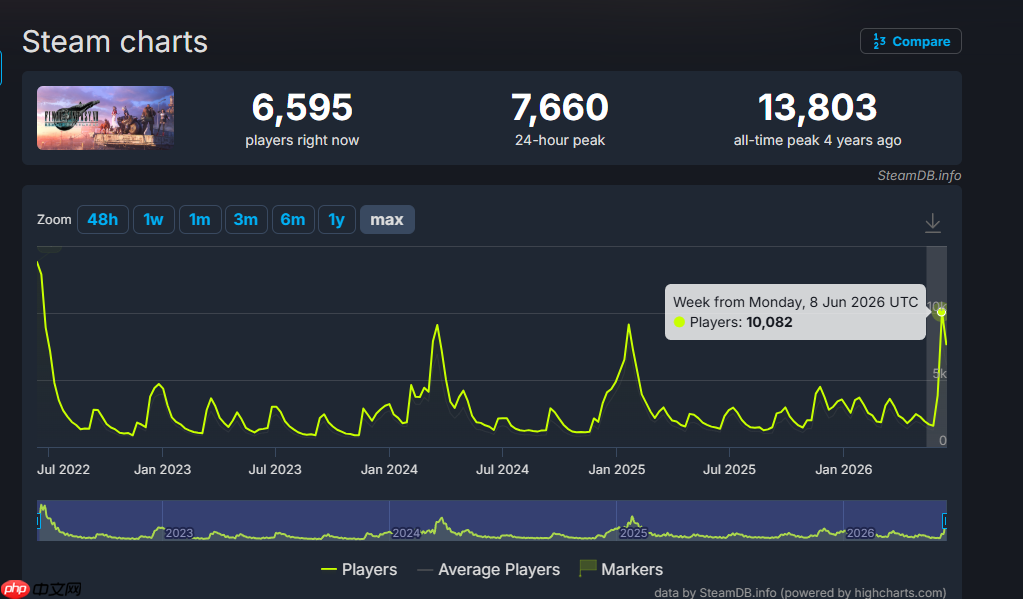1023x599 pixels.
Task: Set chart zoom to 3m
Action: point(246,219)
